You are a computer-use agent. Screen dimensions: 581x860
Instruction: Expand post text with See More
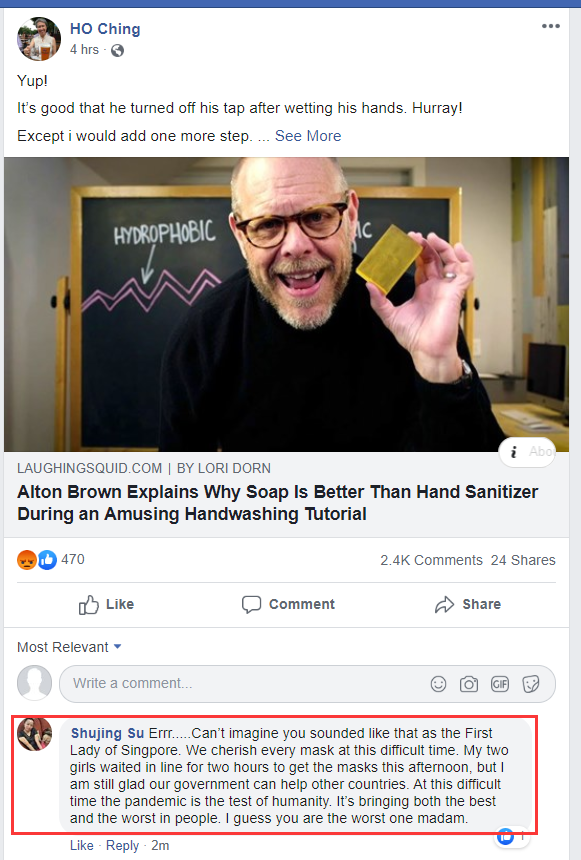coord(308,136)
